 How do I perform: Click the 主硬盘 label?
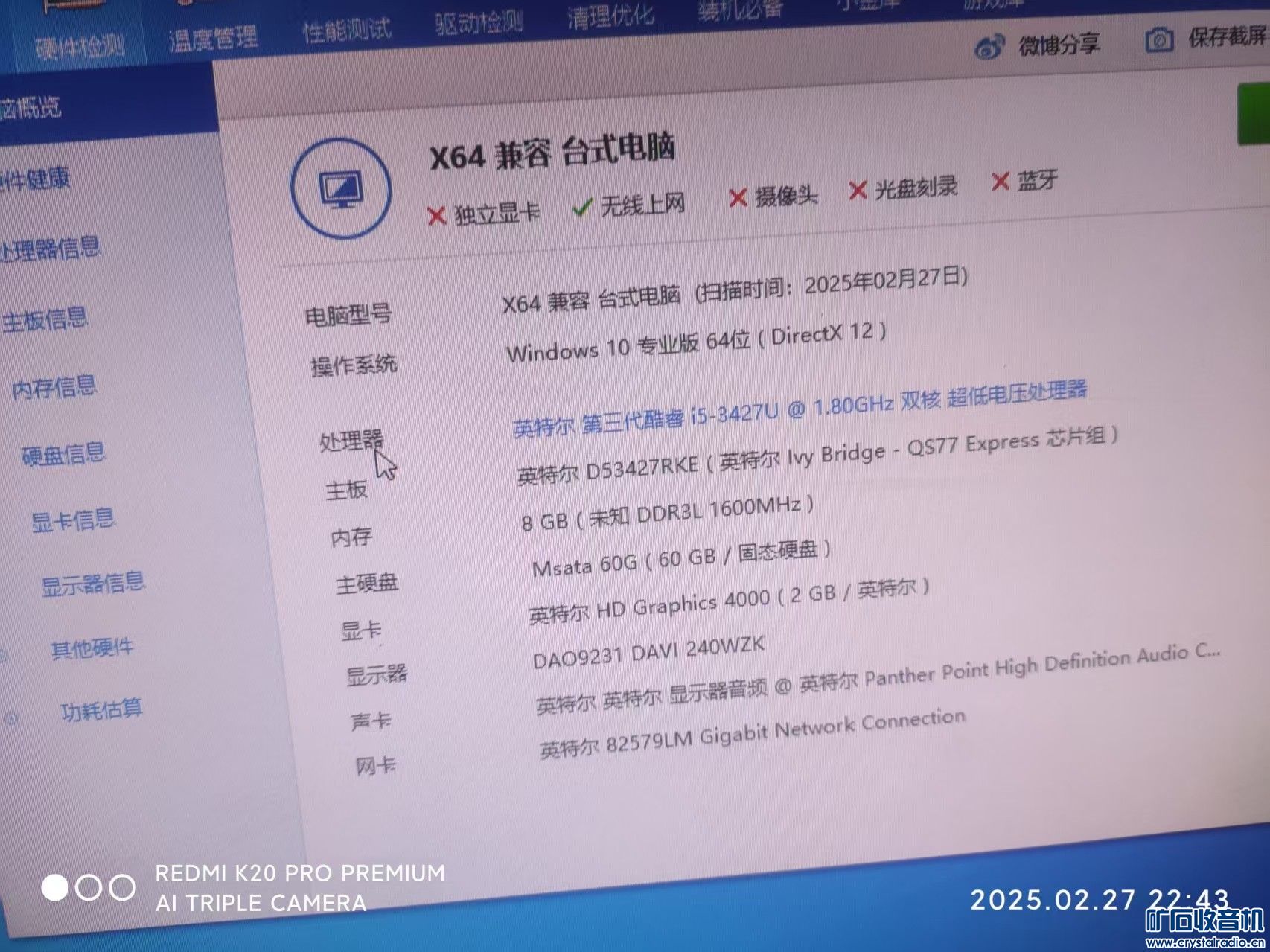[367, 584]
